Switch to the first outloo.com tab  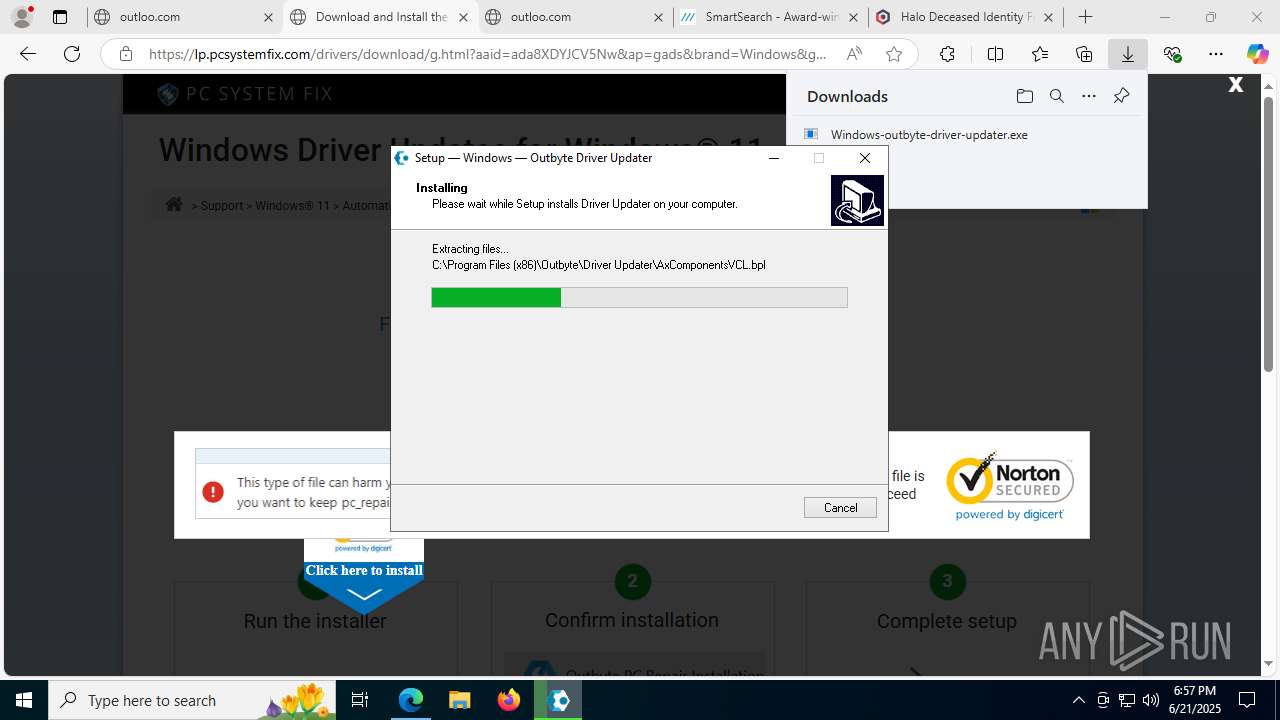pos(182,17)
